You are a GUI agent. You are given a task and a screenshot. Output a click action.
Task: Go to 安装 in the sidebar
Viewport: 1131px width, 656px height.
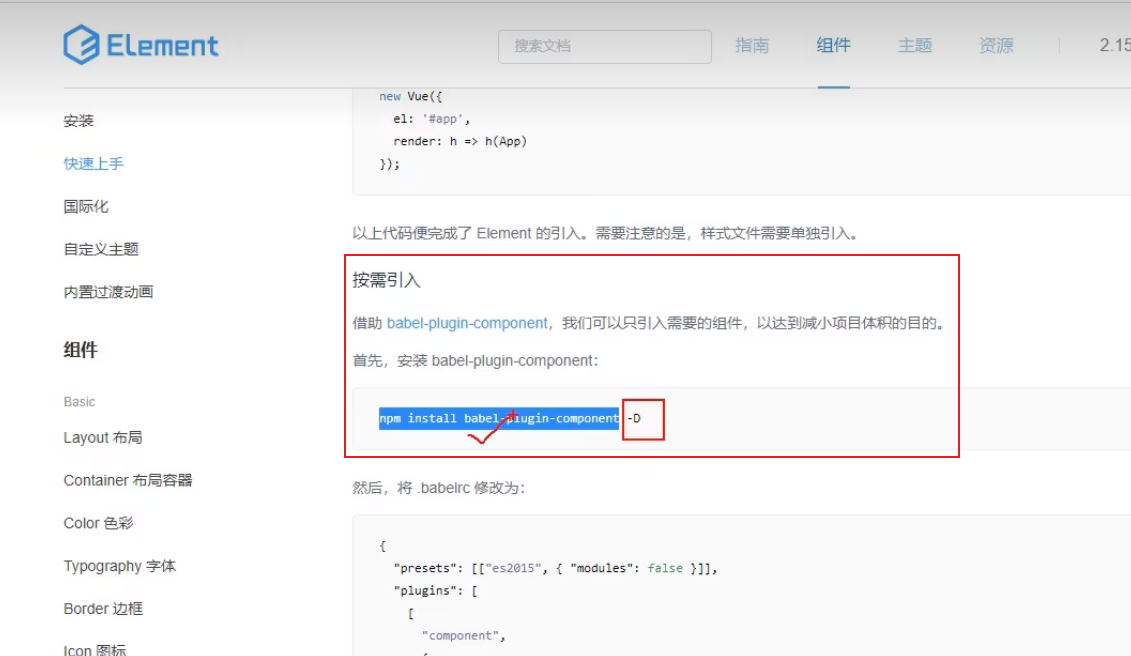79,121
